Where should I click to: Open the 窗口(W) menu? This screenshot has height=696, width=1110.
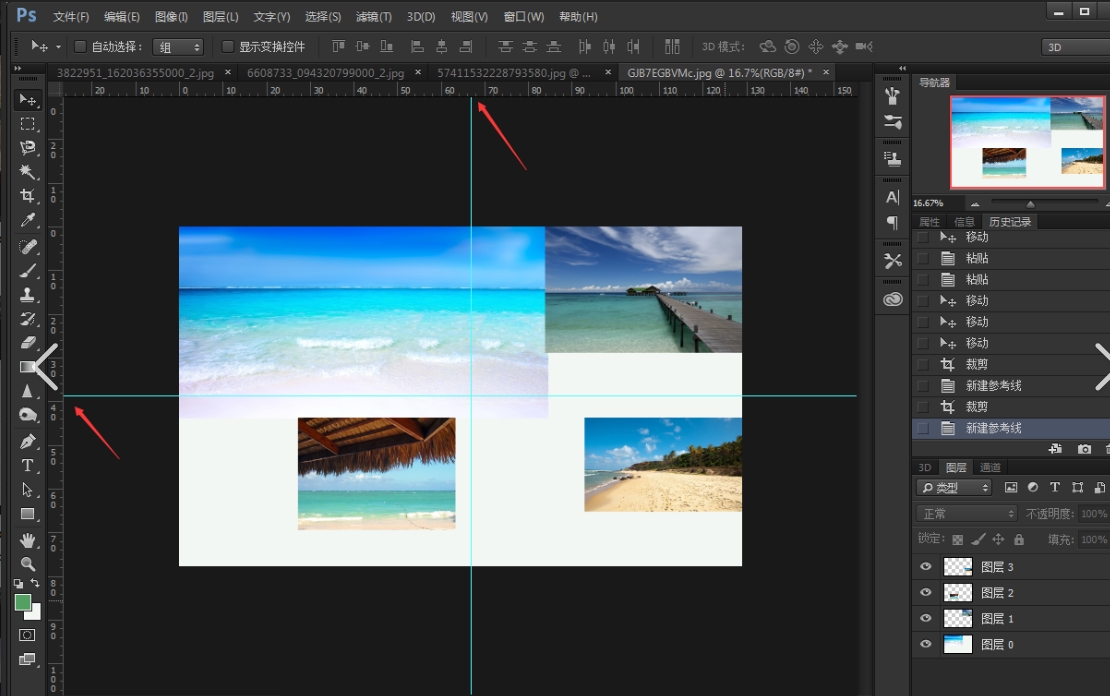point(524,16)
